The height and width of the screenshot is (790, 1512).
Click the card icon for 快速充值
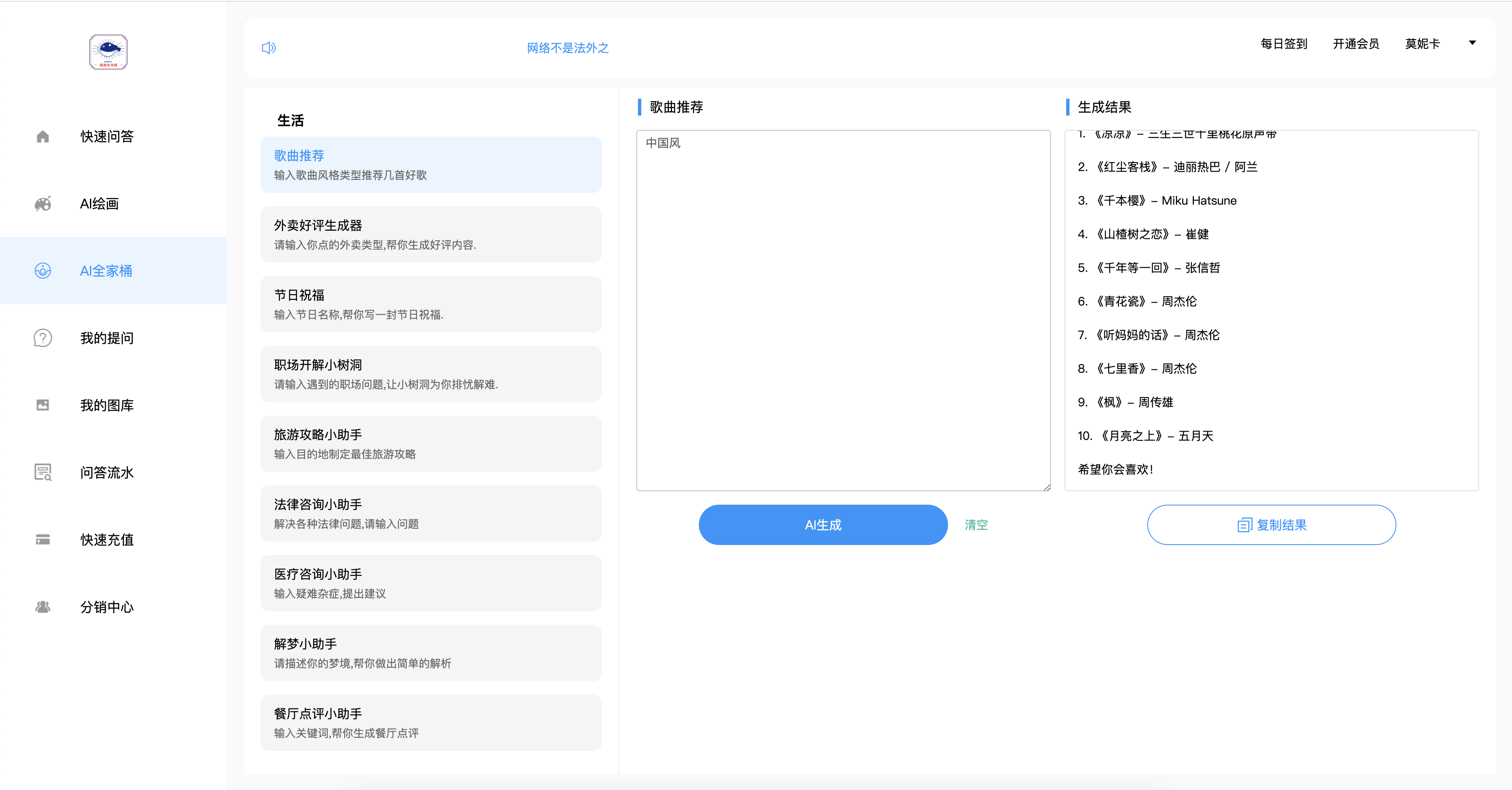[43, 540]
